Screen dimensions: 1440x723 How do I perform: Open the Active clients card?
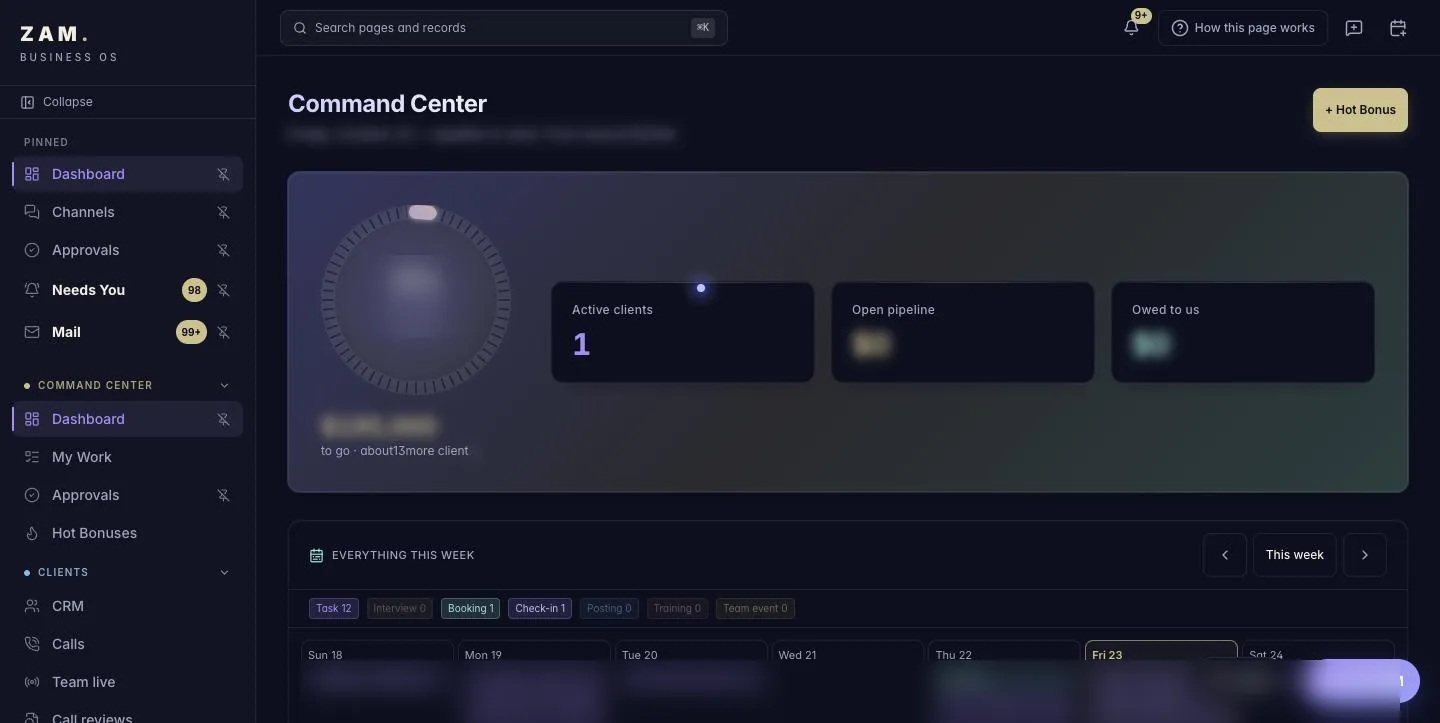point(683,332)
